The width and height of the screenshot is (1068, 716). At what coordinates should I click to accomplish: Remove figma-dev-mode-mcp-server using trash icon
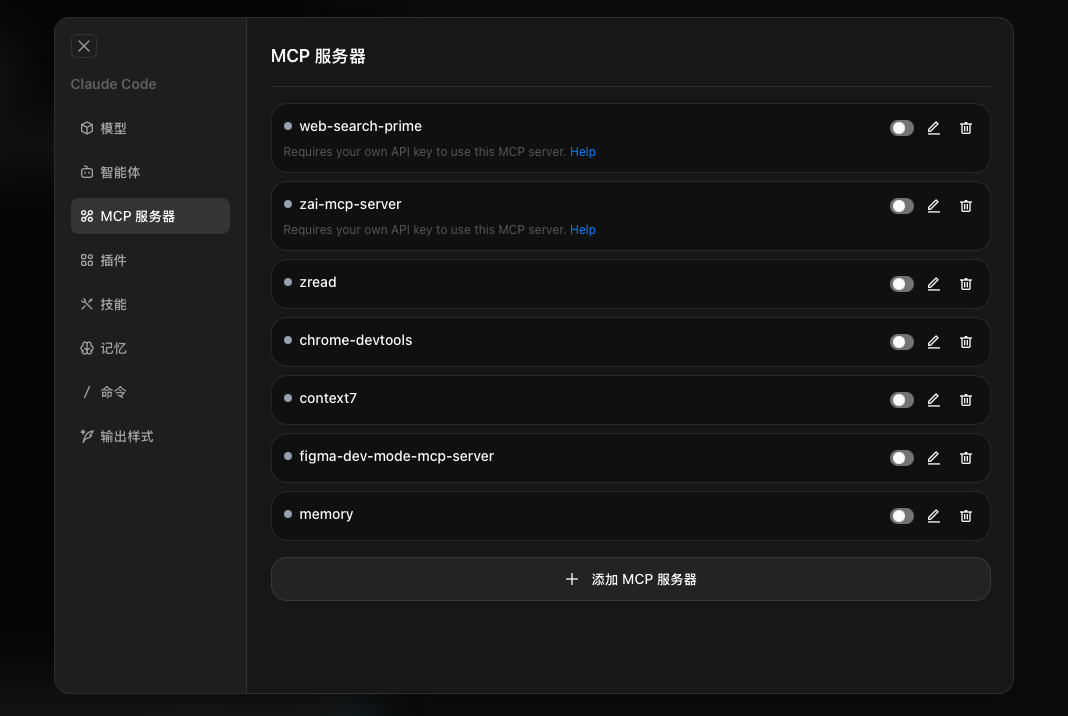965,458
